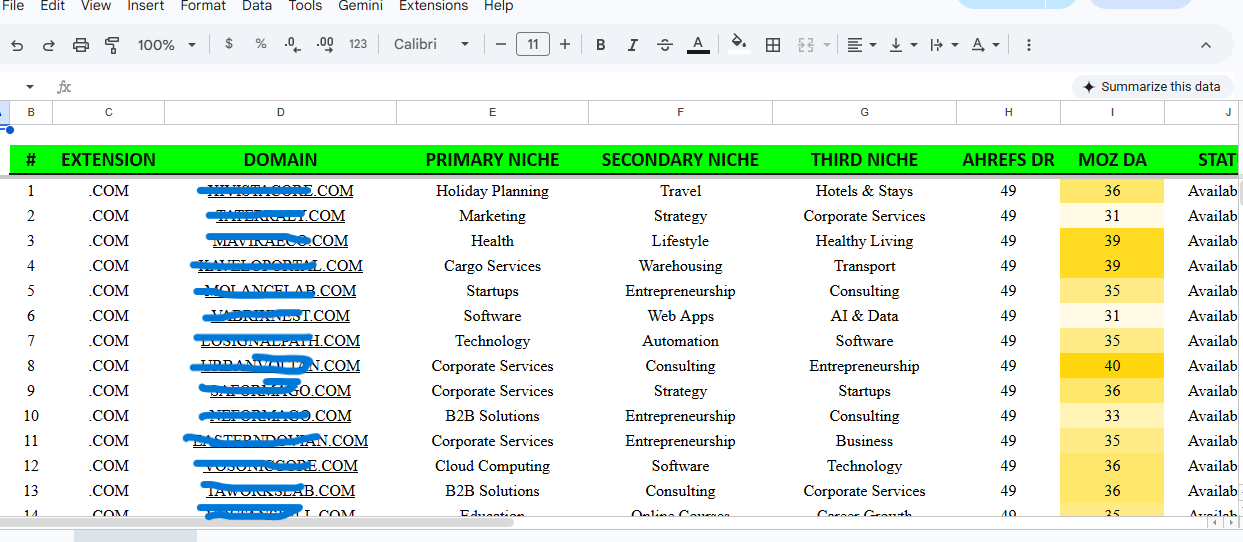The width and height of the screenshot is (1243, 542).
Task: Open the borders menu
Action: (772, 45)
